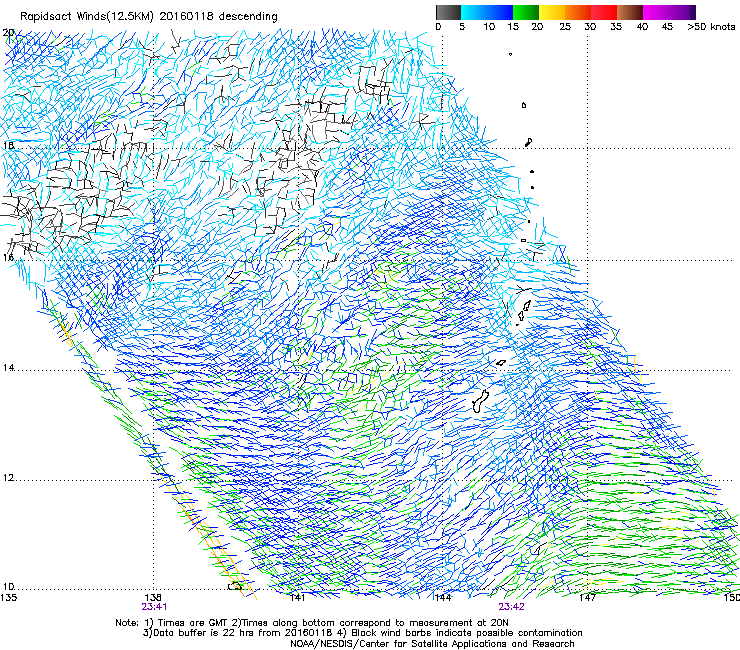Viewport: 740px width, 650px height.
Task: Click the purple '23:41' time label
Action: [x=154, y=606]
